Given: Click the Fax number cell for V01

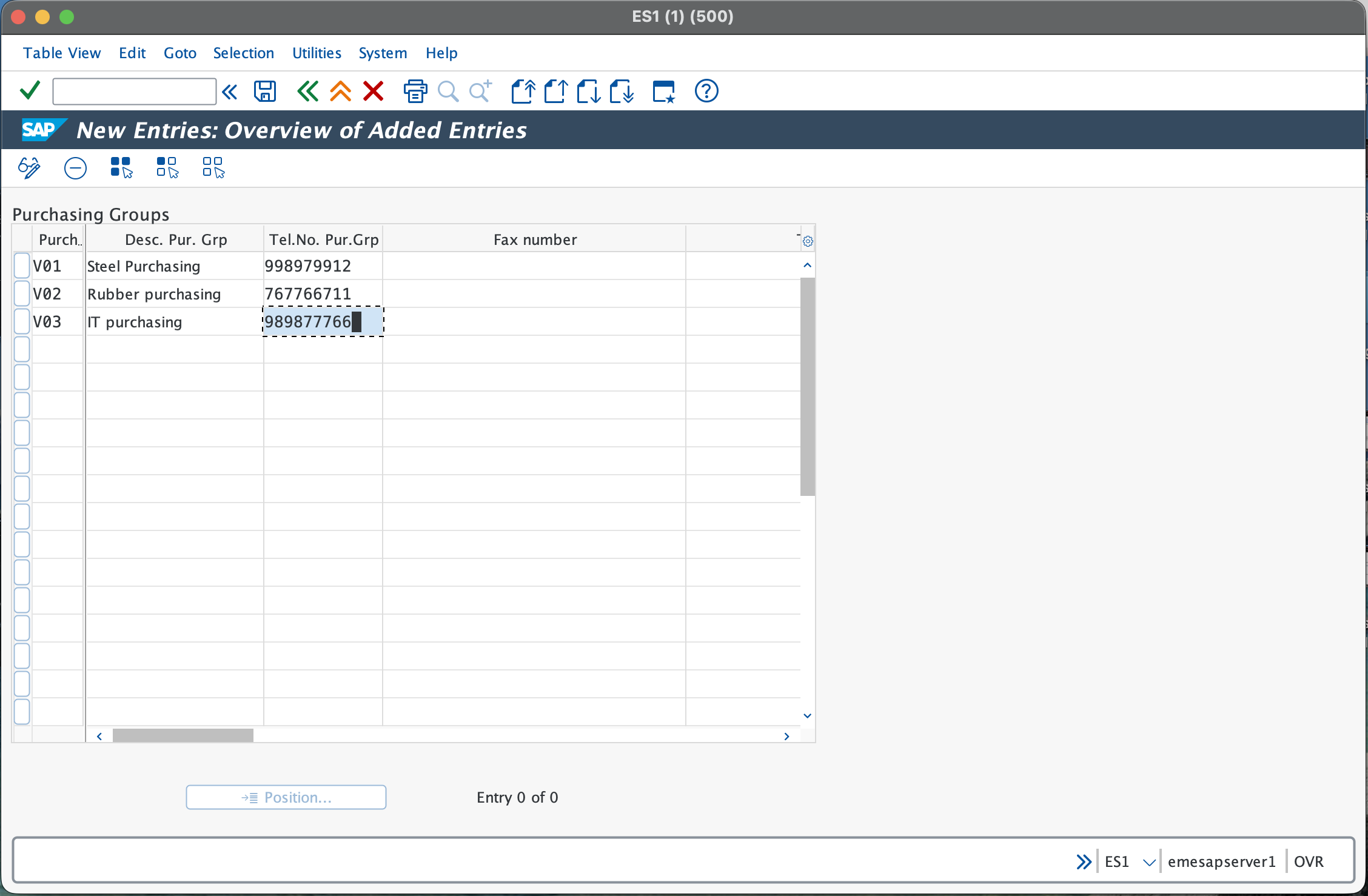Looking at the screenshot, I should (534, 266).
